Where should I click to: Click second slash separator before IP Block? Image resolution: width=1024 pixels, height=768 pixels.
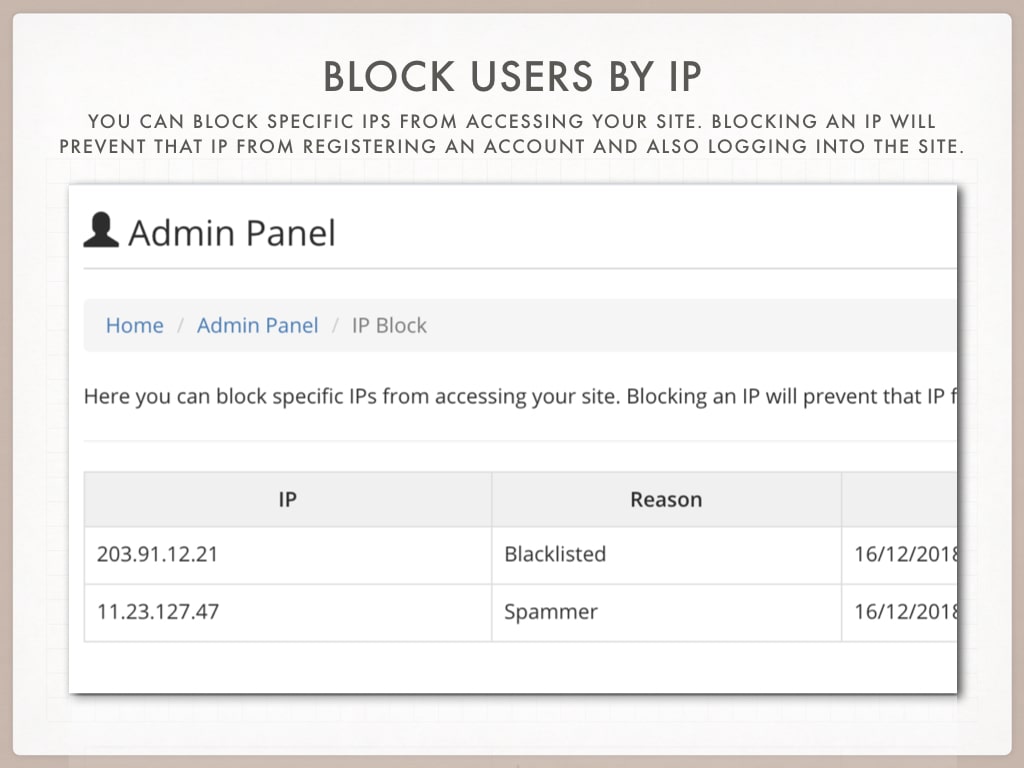(x=335, y=325)
